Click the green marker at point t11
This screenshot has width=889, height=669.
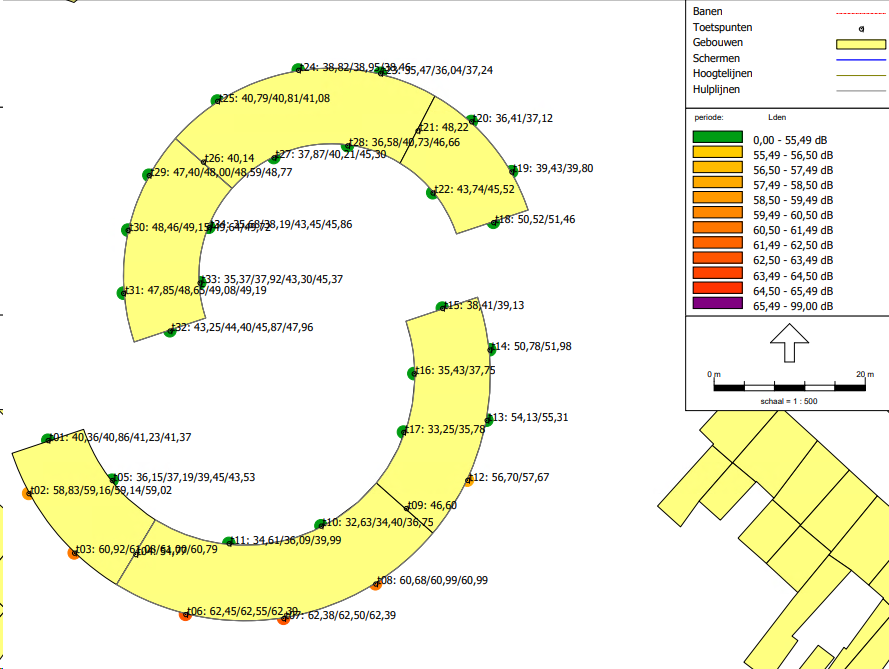[228, 543]
